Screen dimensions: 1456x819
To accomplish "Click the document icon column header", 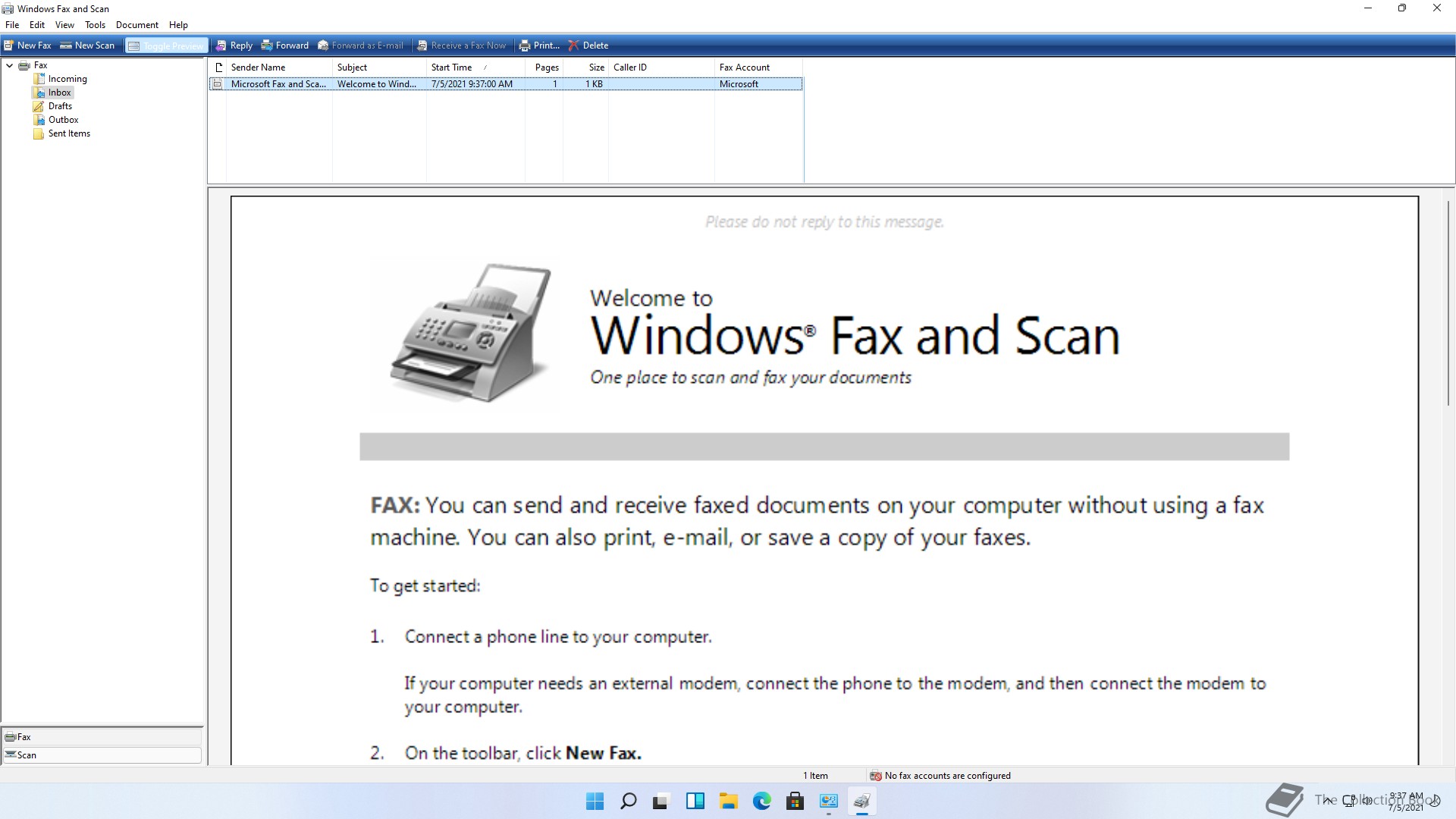I will [x=218, y=67].
